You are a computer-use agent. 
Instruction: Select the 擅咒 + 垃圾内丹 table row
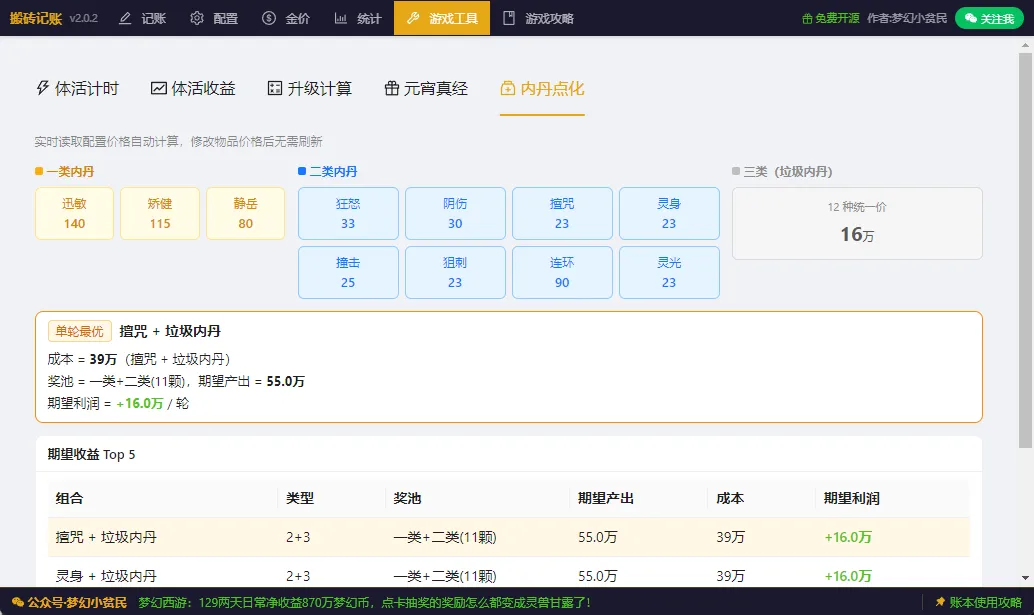[x=508, y=537]
